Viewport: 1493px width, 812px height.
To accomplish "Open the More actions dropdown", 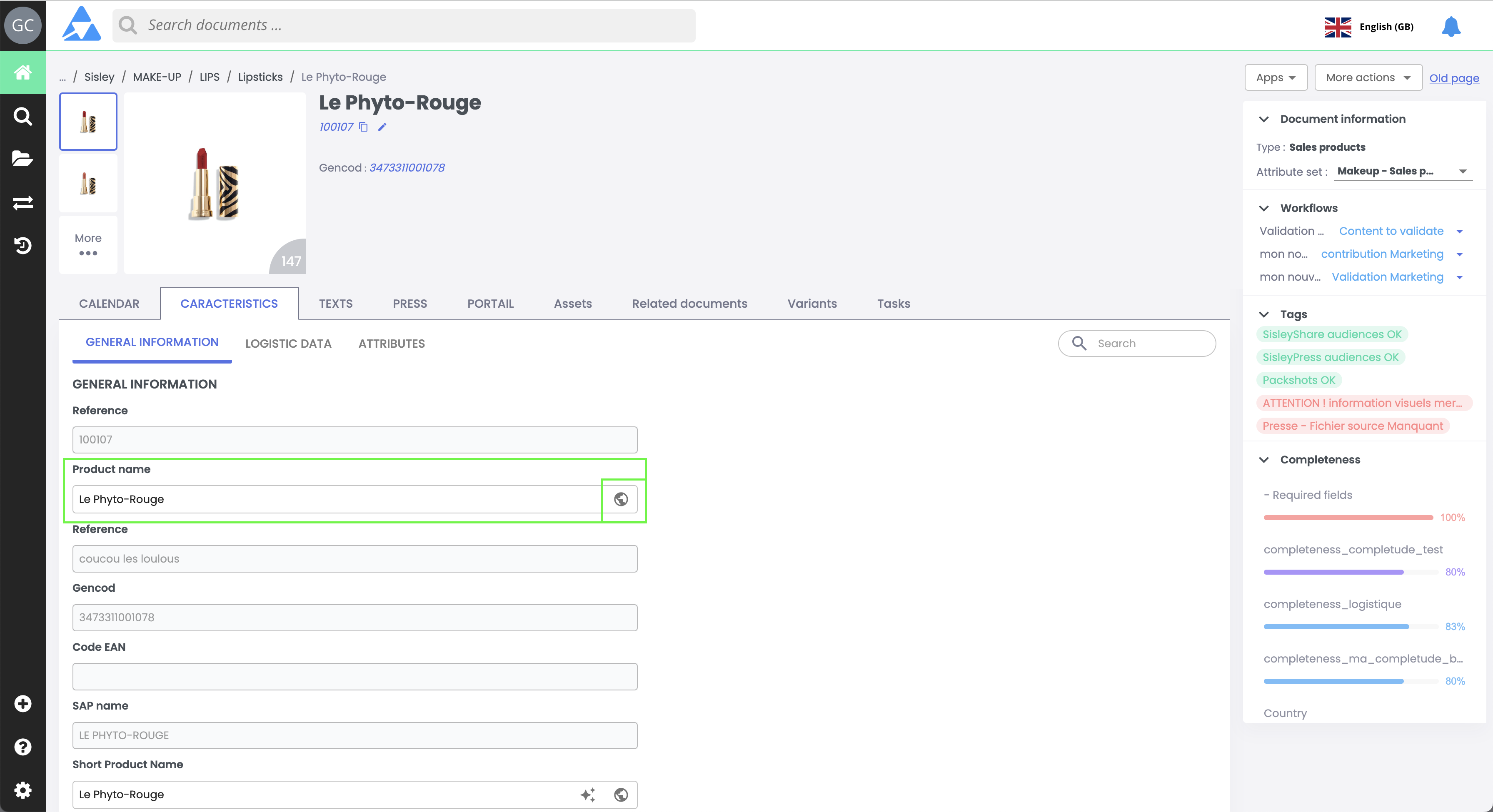I will 1368,77.
